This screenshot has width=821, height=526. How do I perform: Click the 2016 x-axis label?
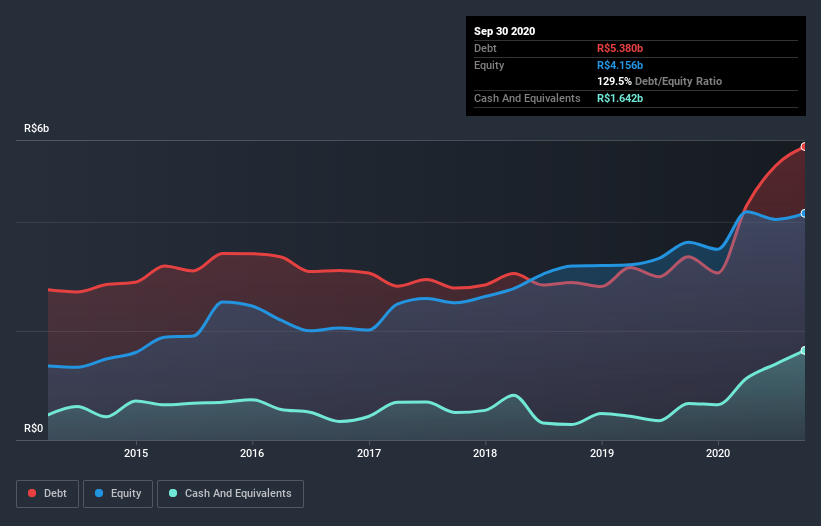pos(252,453)
